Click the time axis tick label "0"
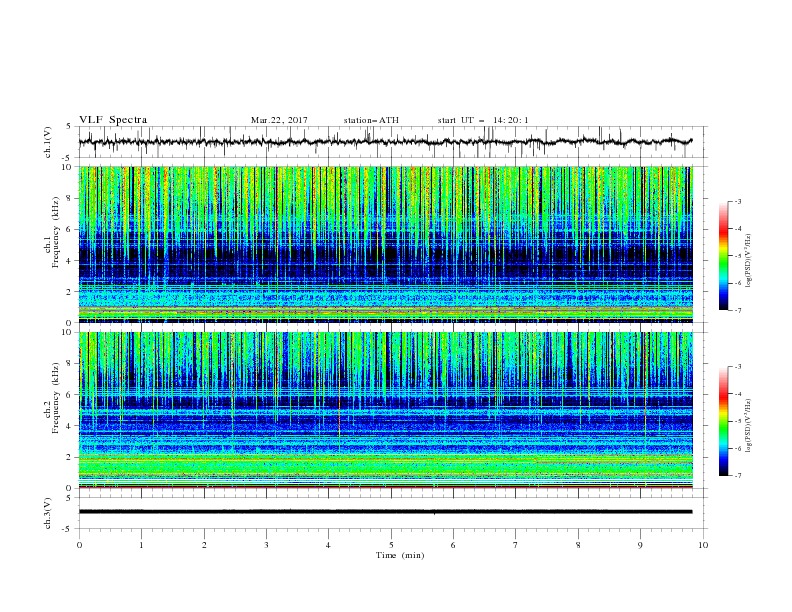 (x=79, y=545)
